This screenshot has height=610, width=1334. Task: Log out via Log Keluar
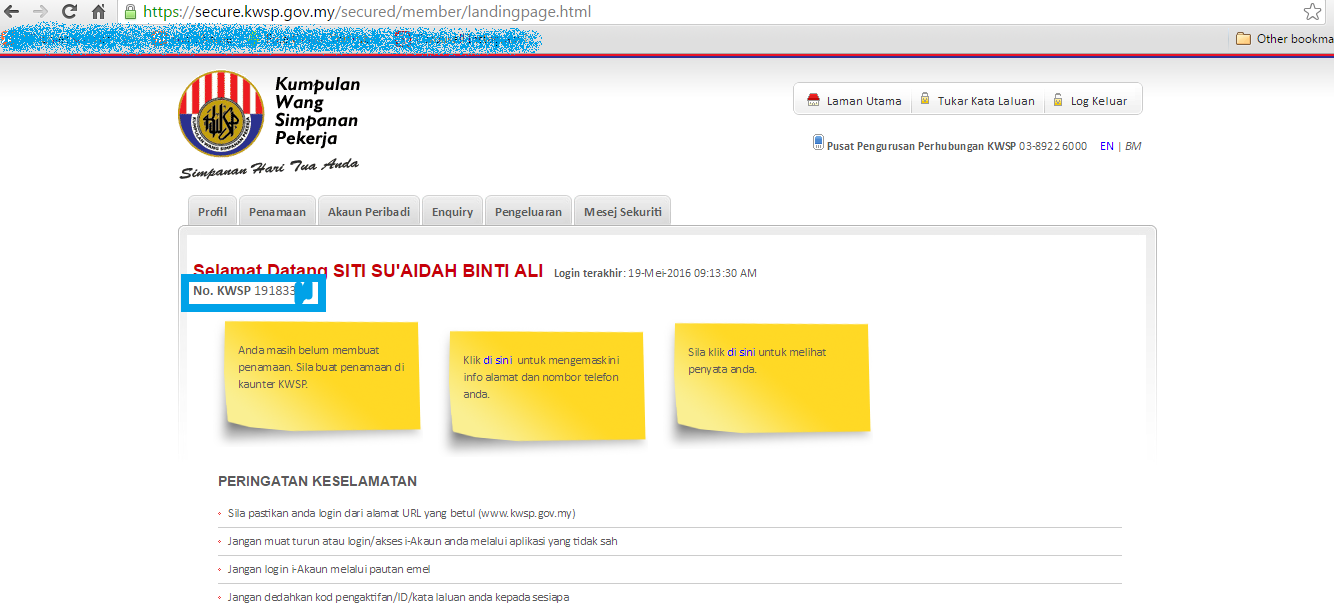pyautogui.click(x=1099, y=101)
